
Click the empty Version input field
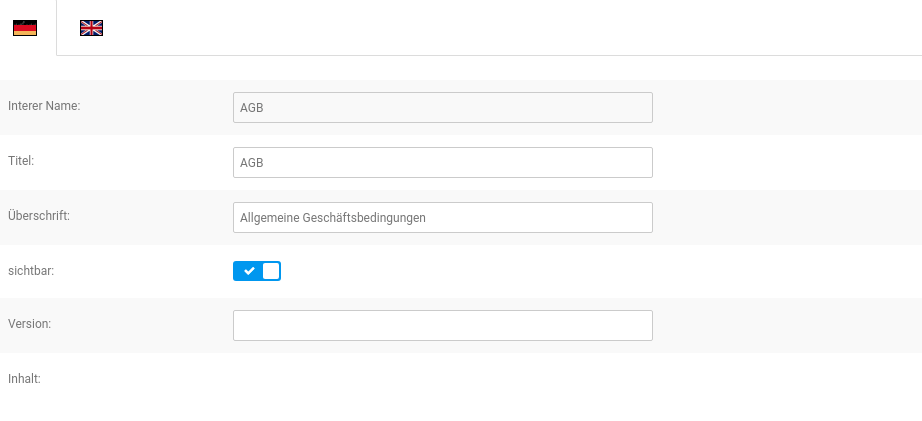pos(442,325)
